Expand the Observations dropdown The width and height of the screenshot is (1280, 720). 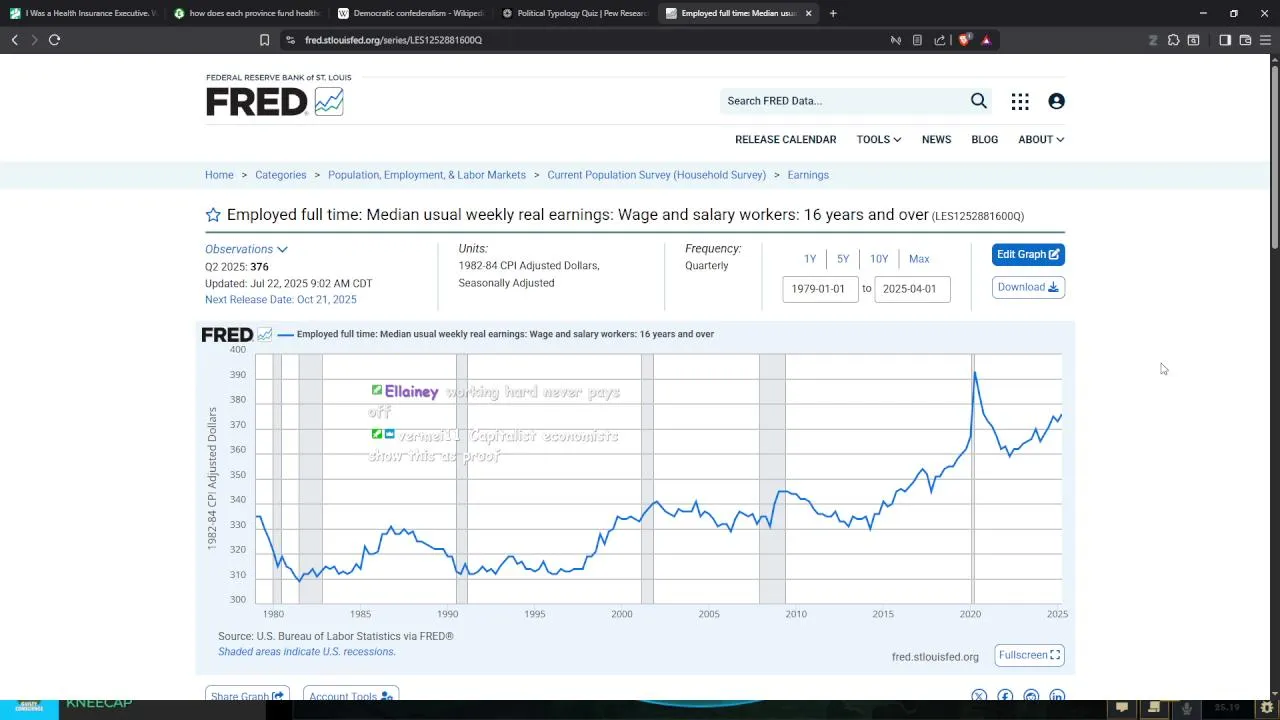(246, 249)
